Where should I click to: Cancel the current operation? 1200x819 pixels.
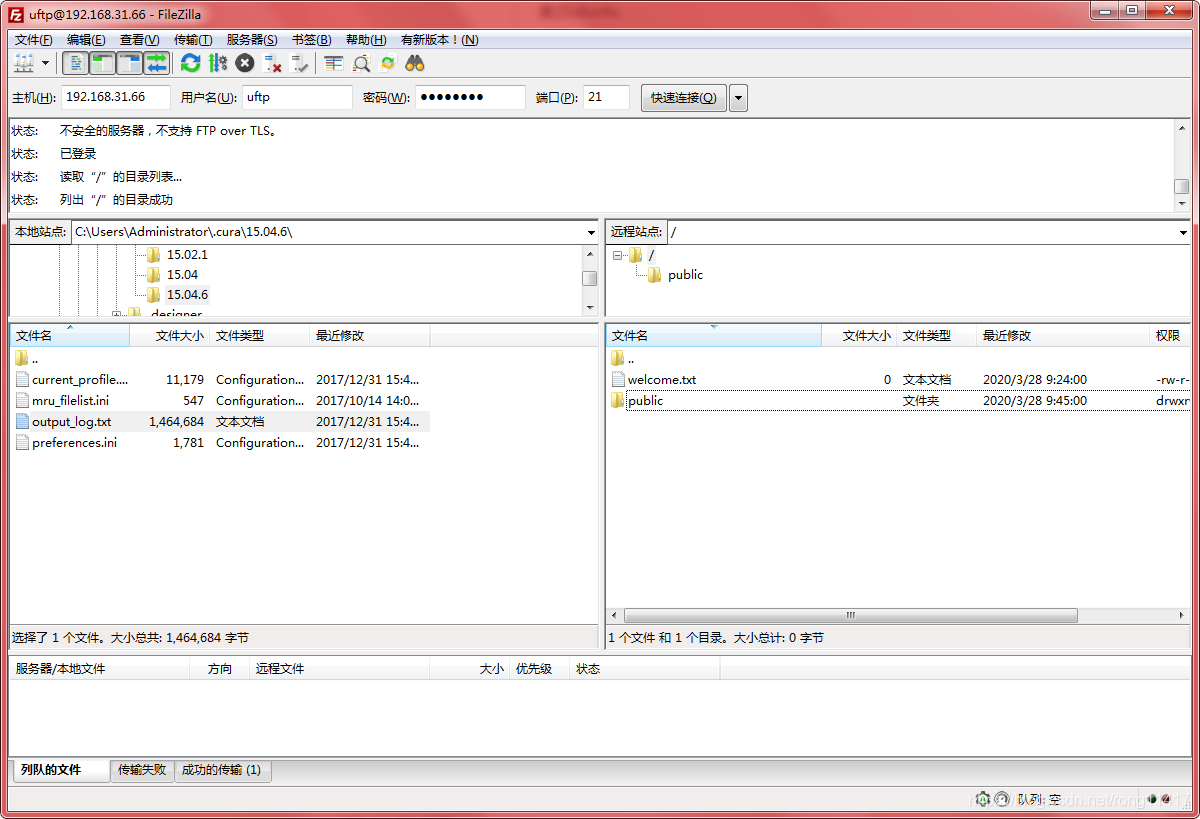tap(243, 62)
